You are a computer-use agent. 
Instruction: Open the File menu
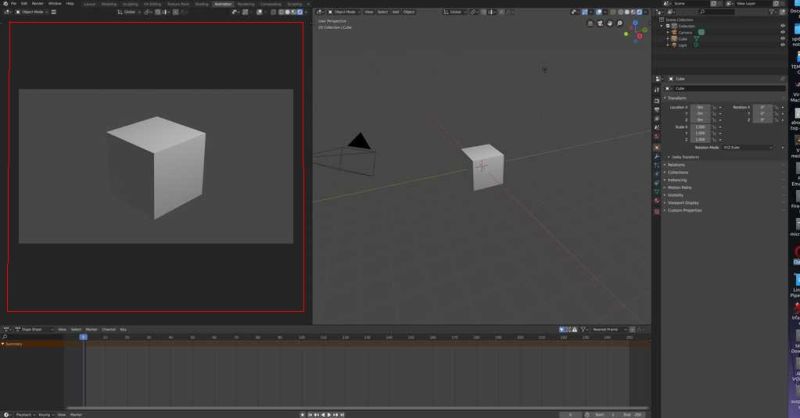tap(14, 4)
